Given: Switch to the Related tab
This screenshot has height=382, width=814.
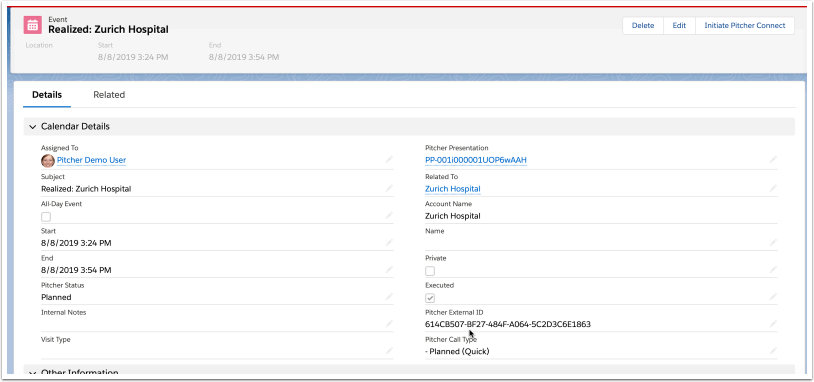Looking at the screenshot, I should click(109, 95).
